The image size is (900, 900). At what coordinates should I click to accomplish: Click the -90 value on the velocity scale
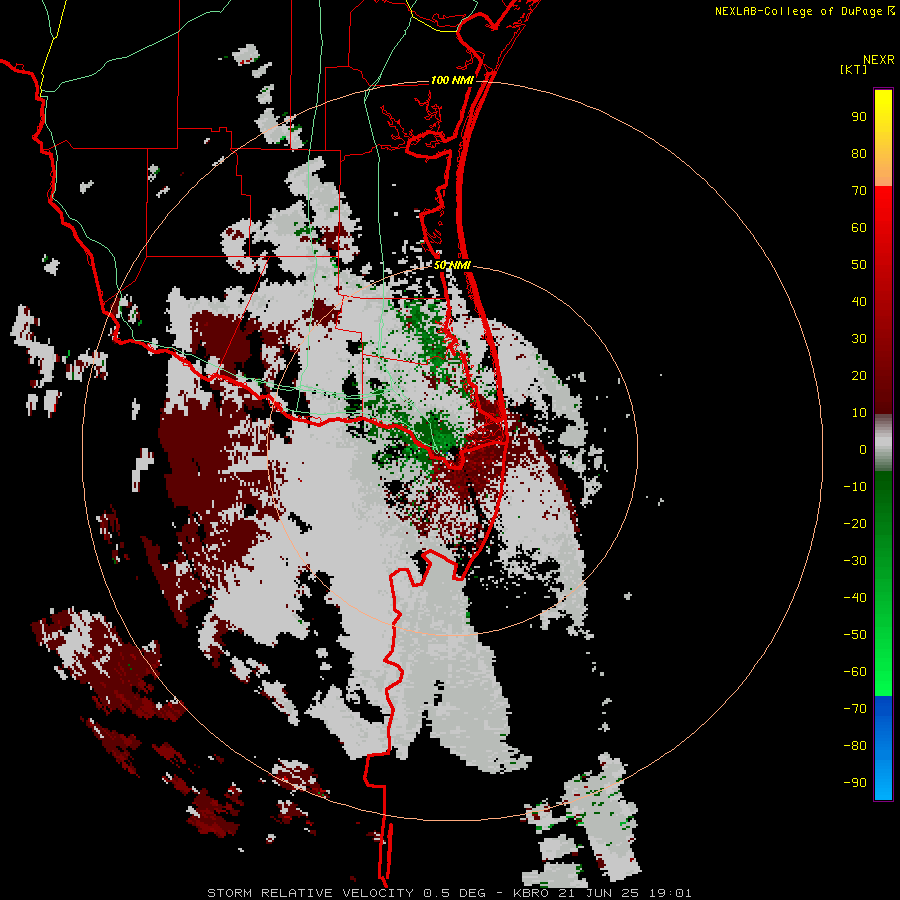coord(855,783)
